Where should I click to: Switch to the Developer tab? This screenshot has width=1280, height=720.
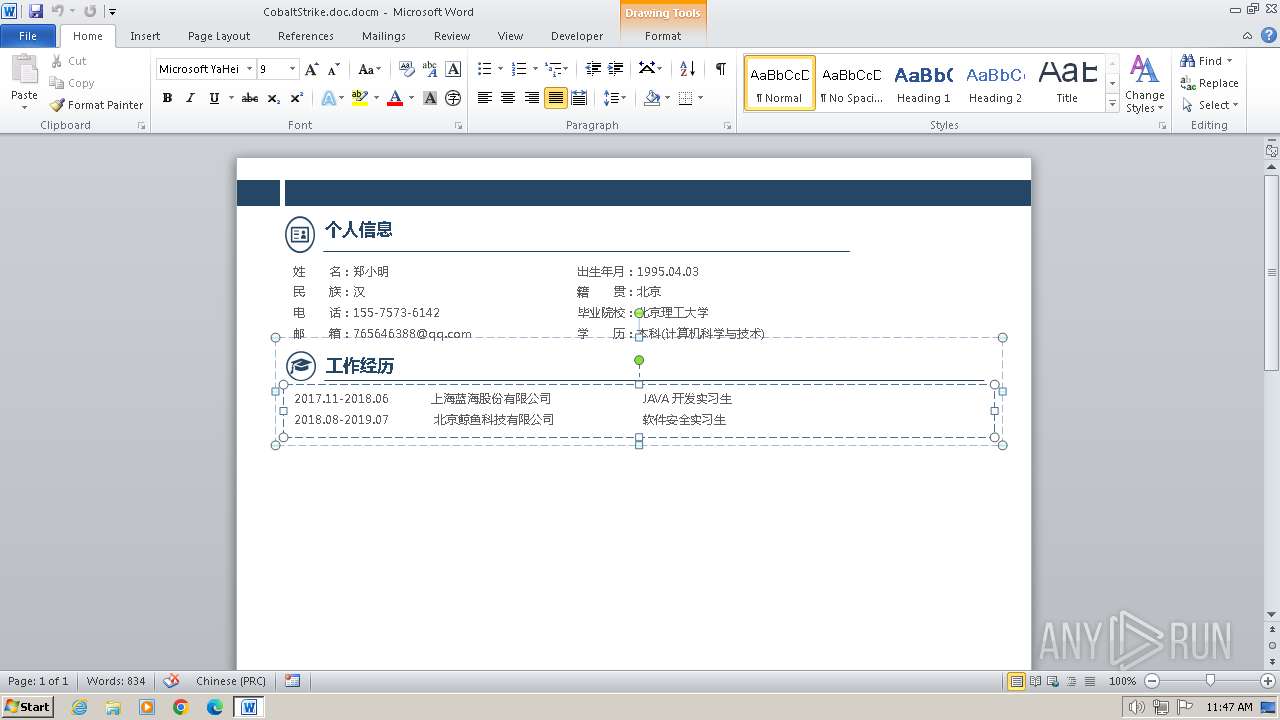(x=577, y=36)
